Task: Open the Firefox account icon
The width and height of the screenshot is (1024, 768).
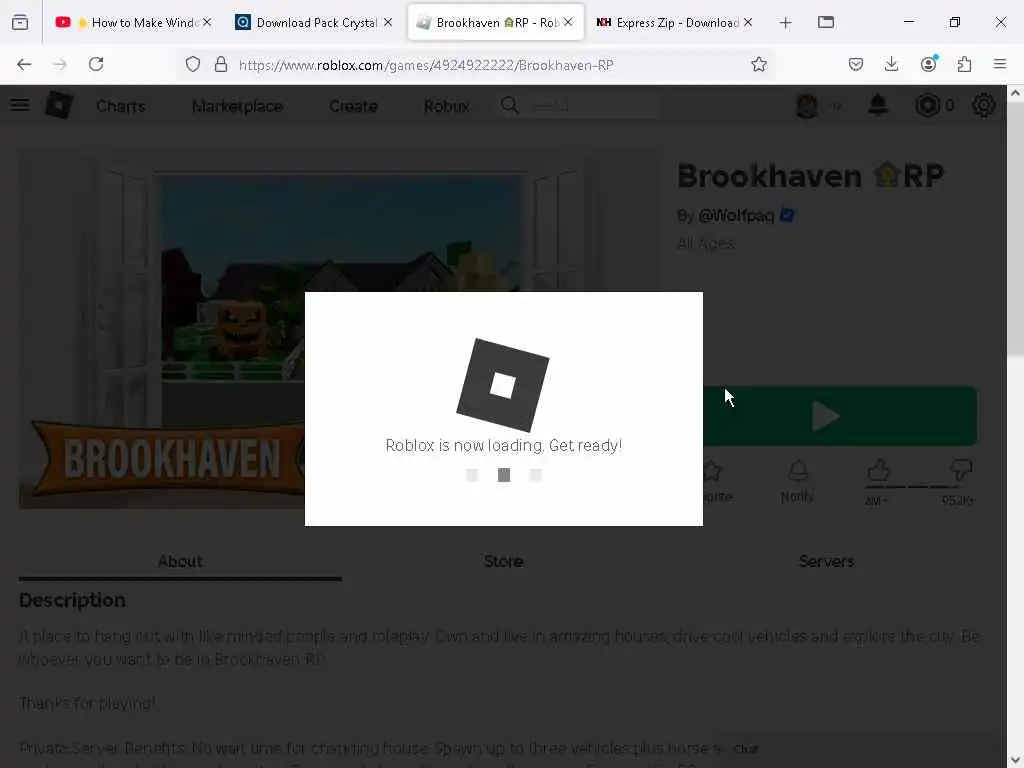Action: (929, 63)
